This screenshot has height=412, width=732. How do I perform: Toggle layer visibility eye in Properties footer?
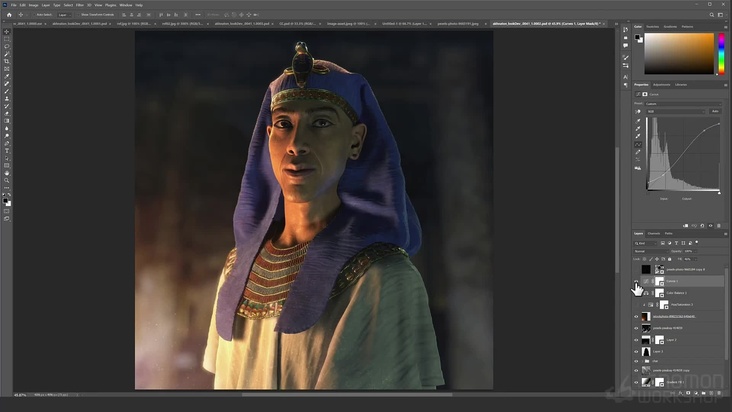coord(711,226)
